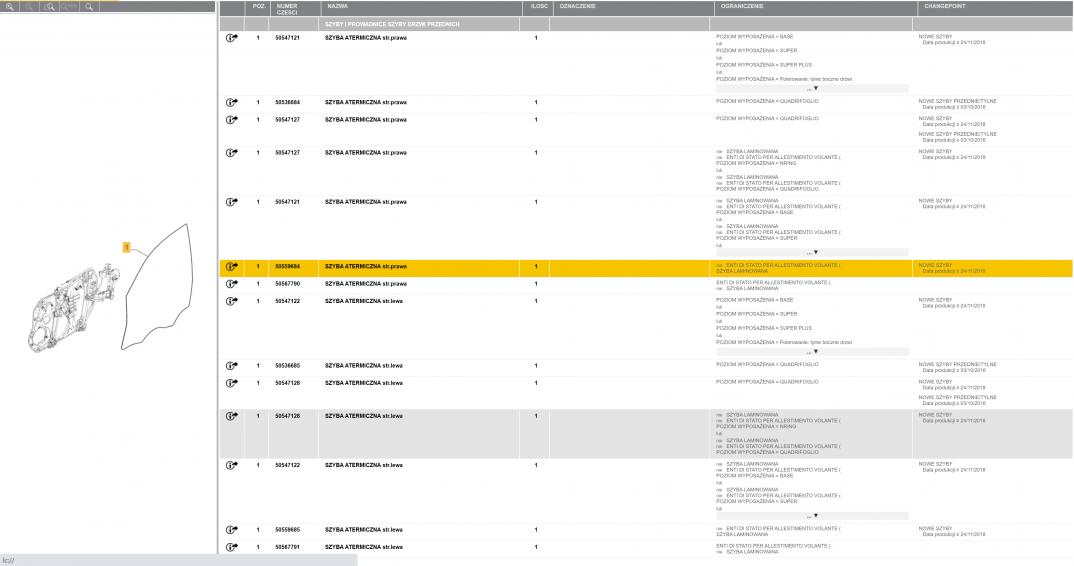Expand laminowana restrictions list for 50547122 str.lewa
1074x566 pixels.
[812, 516]
